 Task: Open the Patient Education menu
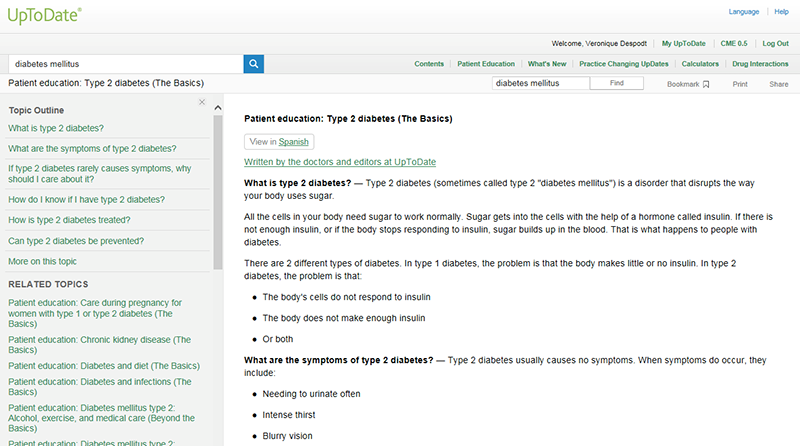(x=486, y=64)
